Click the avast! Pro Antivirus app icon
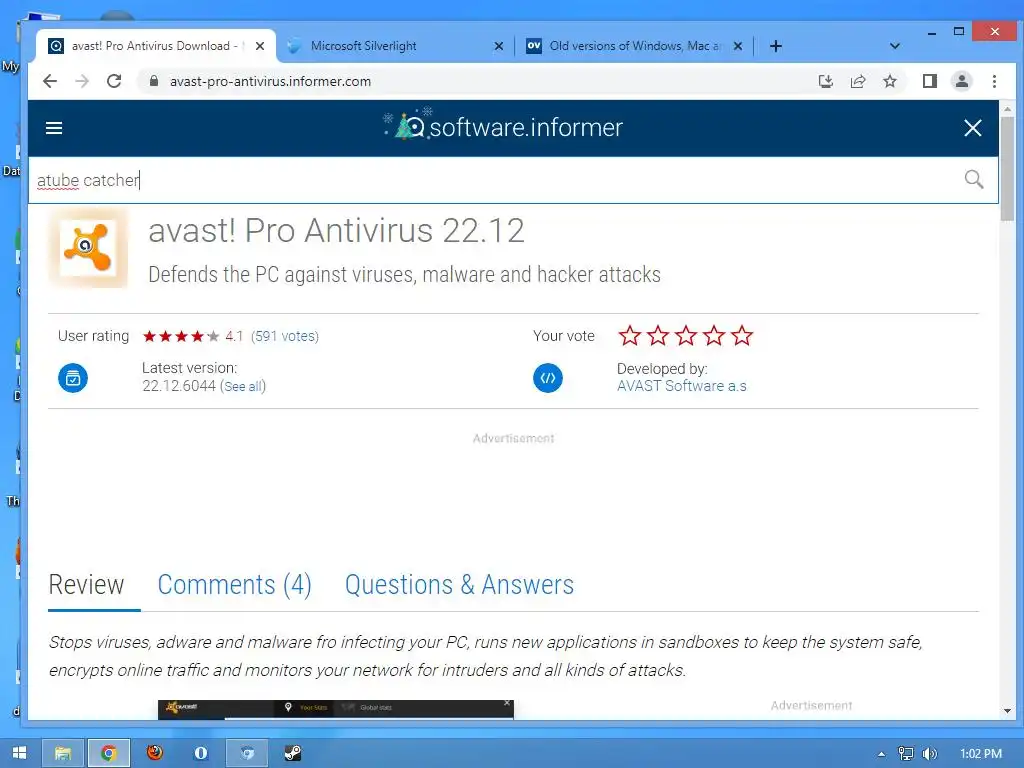The width and height of the screenshot is (1024, 768). [x=88, y=248]
